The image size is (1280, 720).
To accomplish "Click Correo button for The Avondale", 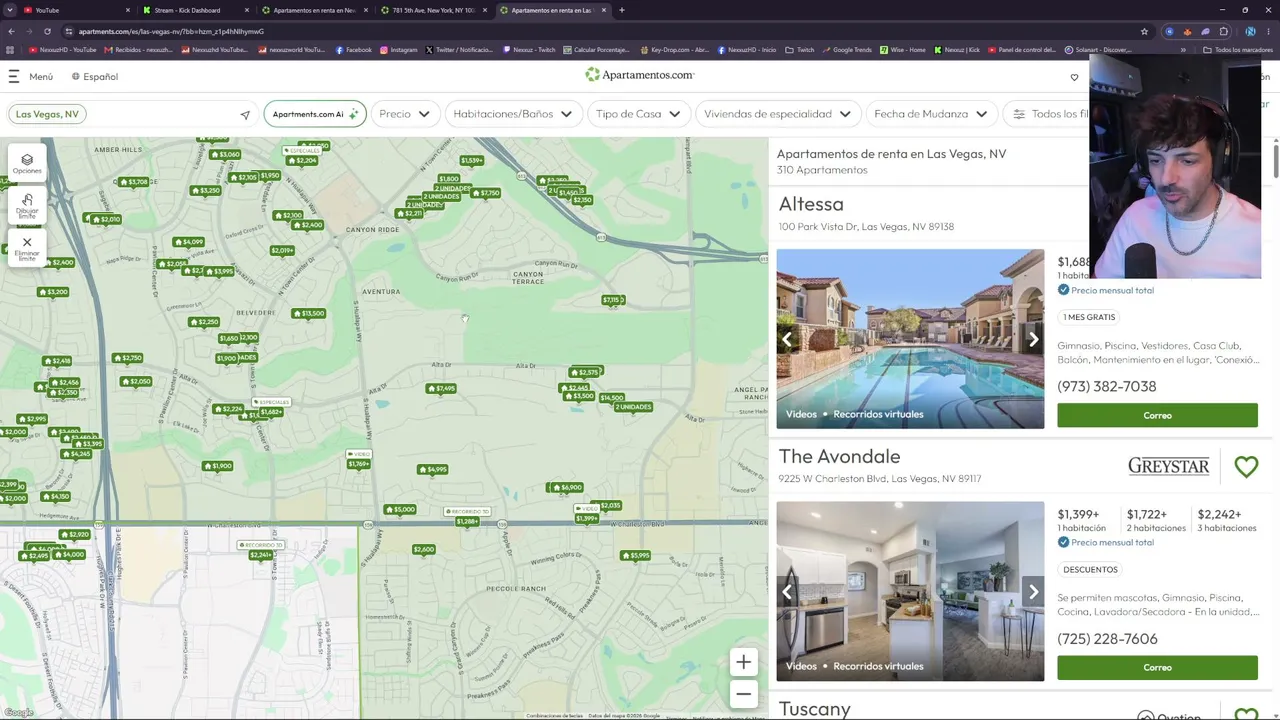I will tap(1157, 667).
